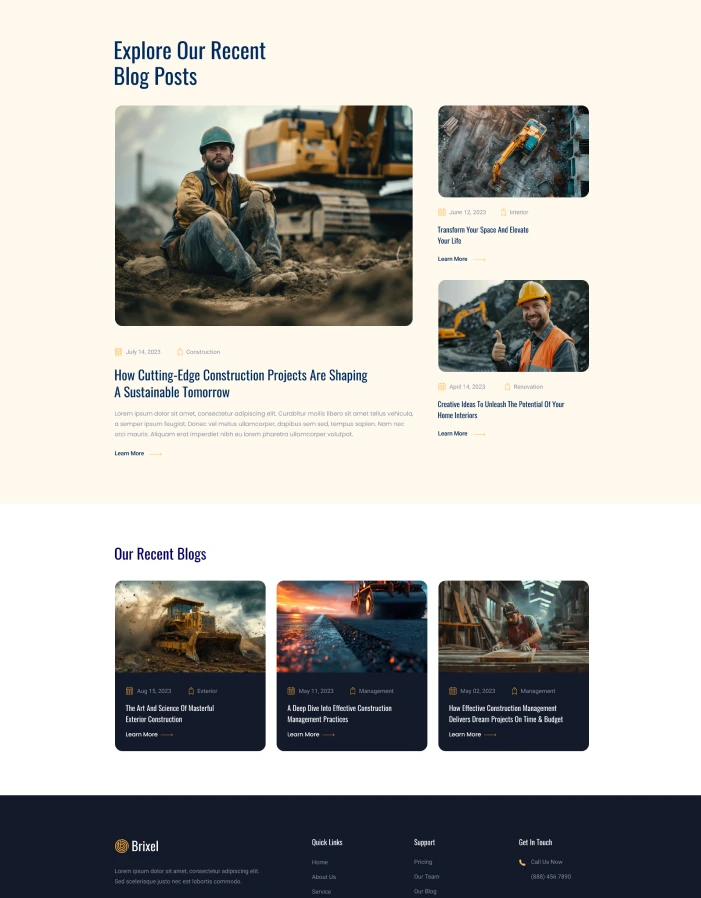Select the Construction category label

click(203, 352)
